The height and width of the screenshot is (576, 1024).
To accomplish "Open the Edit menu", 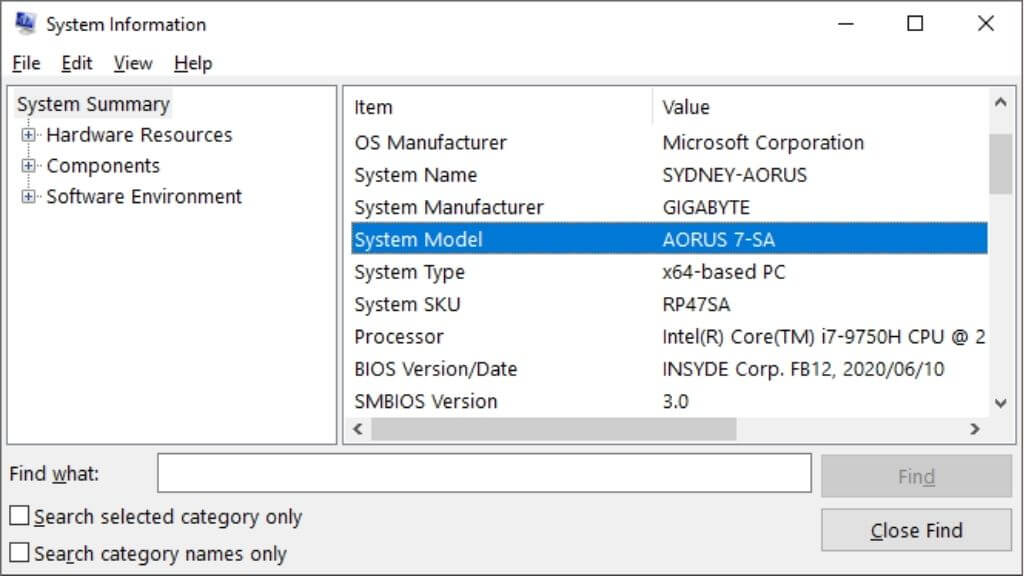I will (76, 63).
